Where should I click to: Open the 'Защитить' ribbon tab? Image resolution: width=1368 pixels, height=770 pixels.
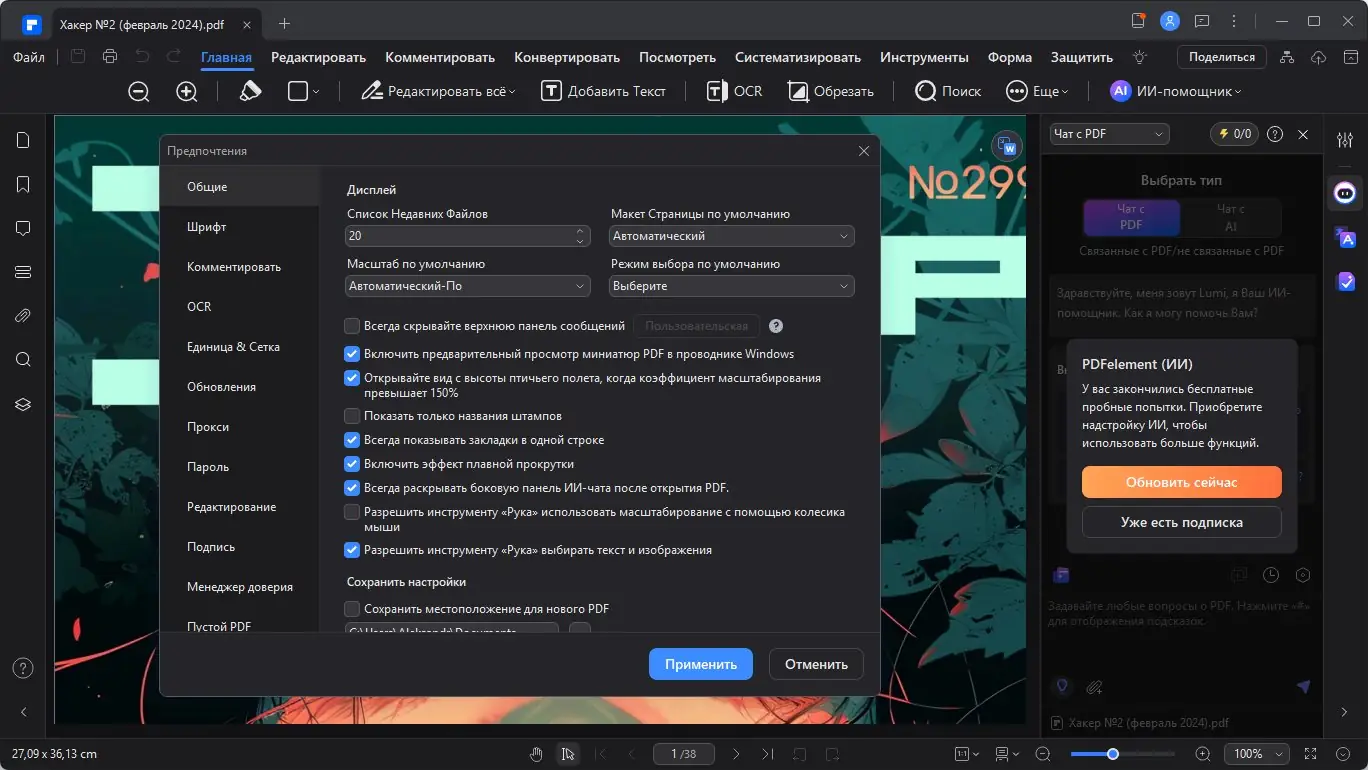pos(1082,57)
